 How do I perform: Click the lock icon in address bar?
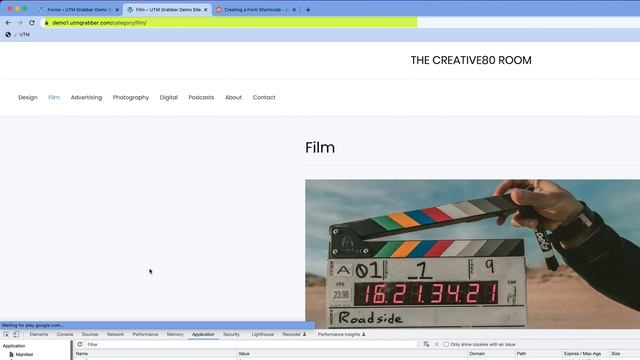coord(47,23)
